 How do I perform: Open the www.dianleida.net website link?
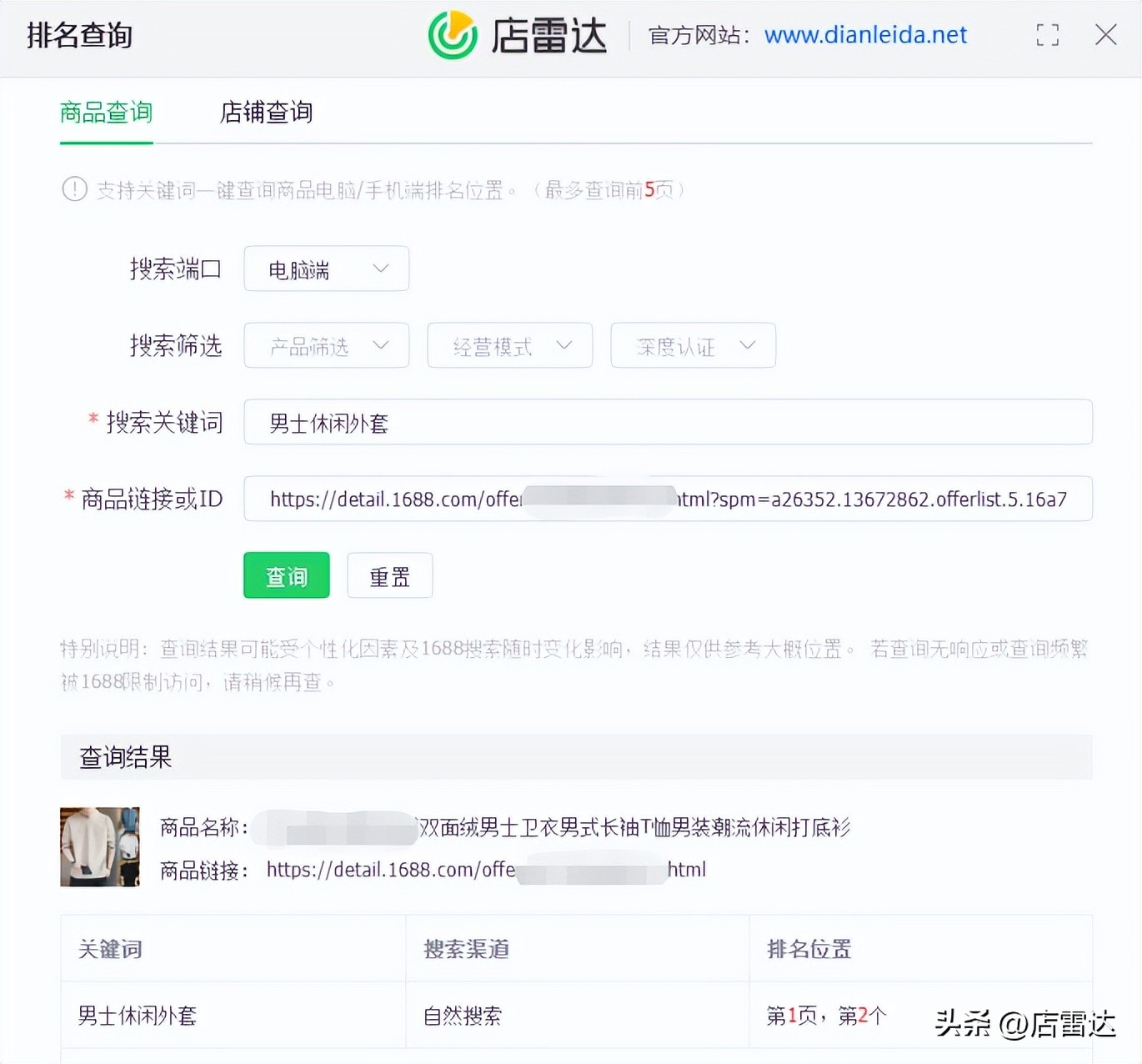[865, 35]
